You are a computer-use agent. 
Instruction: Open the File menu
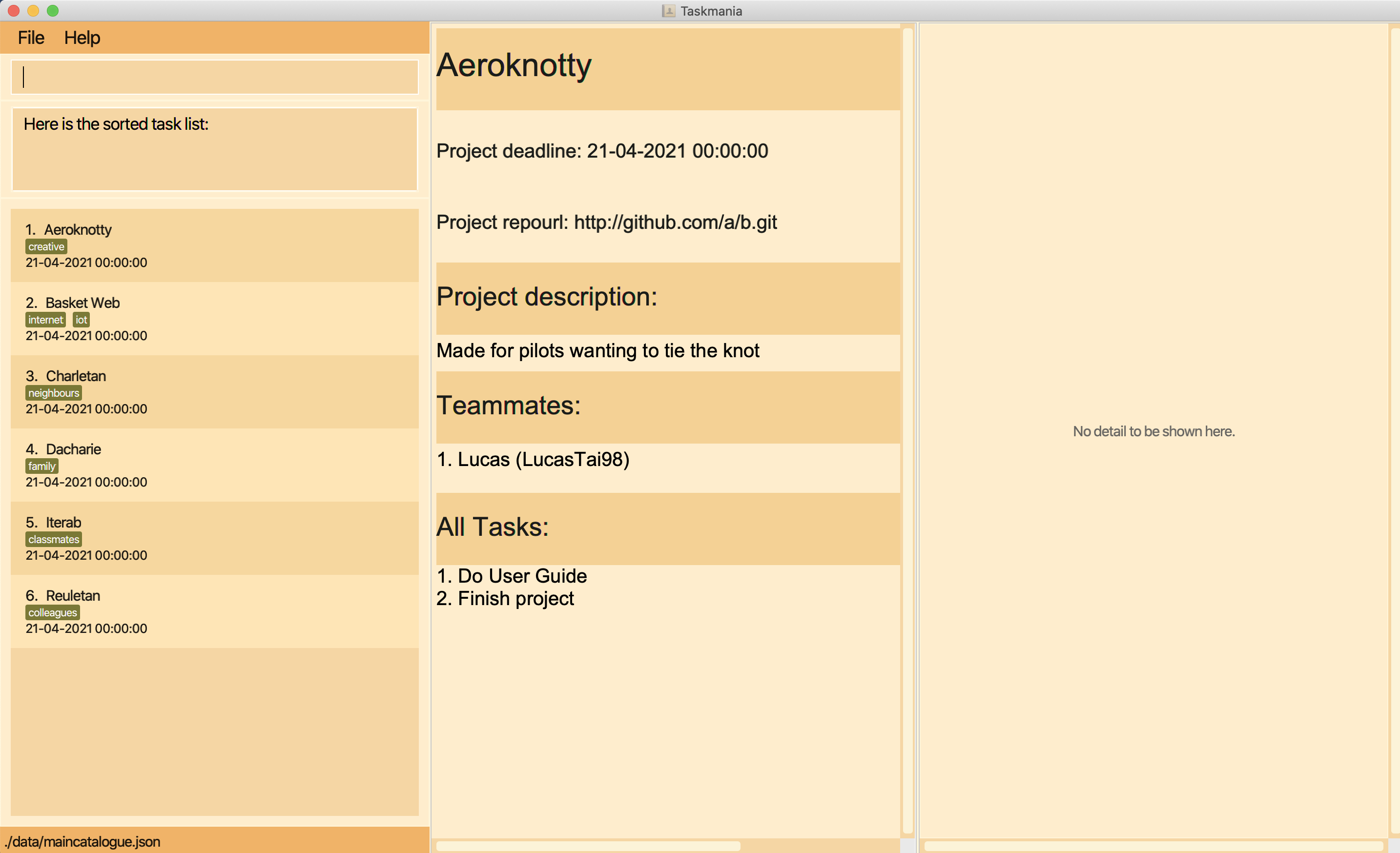31,38
